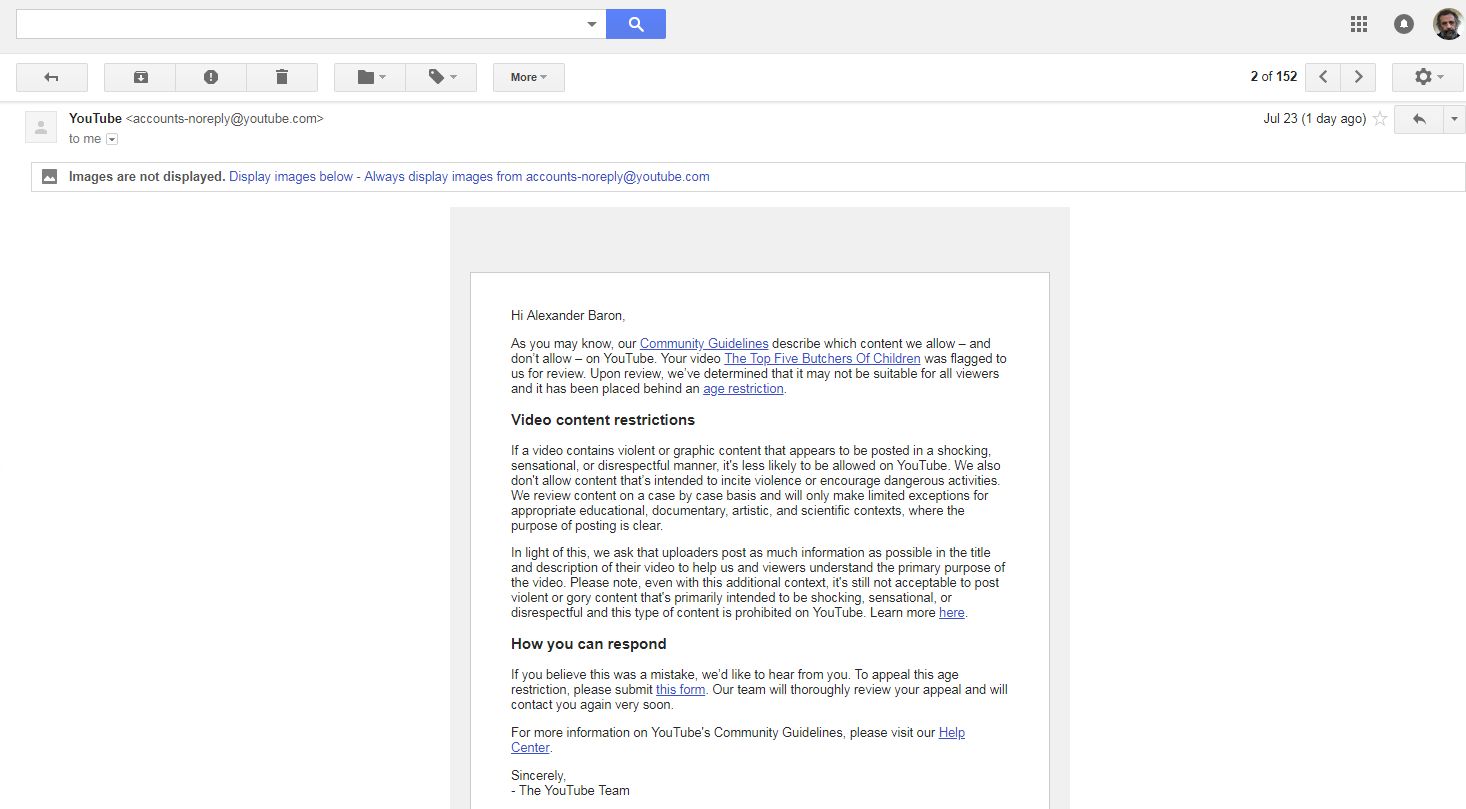
Task: Archive this email
Action: 140,77
